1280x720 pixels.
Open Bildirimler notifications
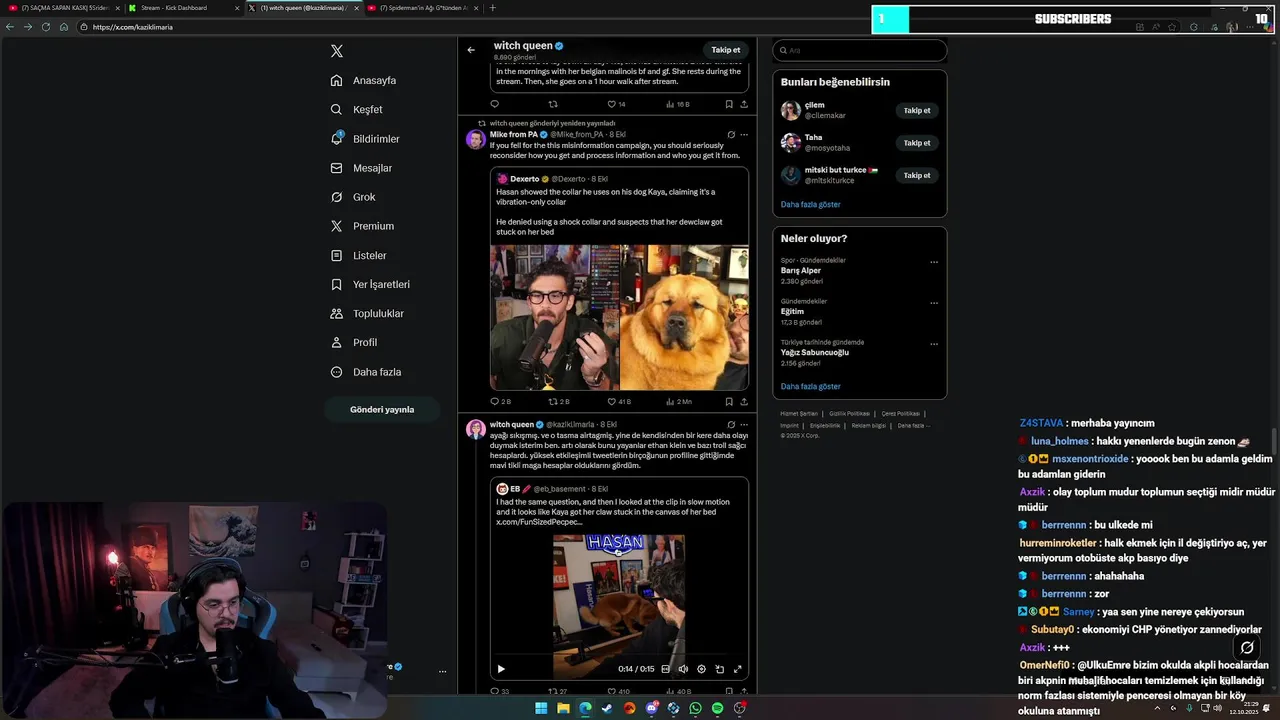365,139
